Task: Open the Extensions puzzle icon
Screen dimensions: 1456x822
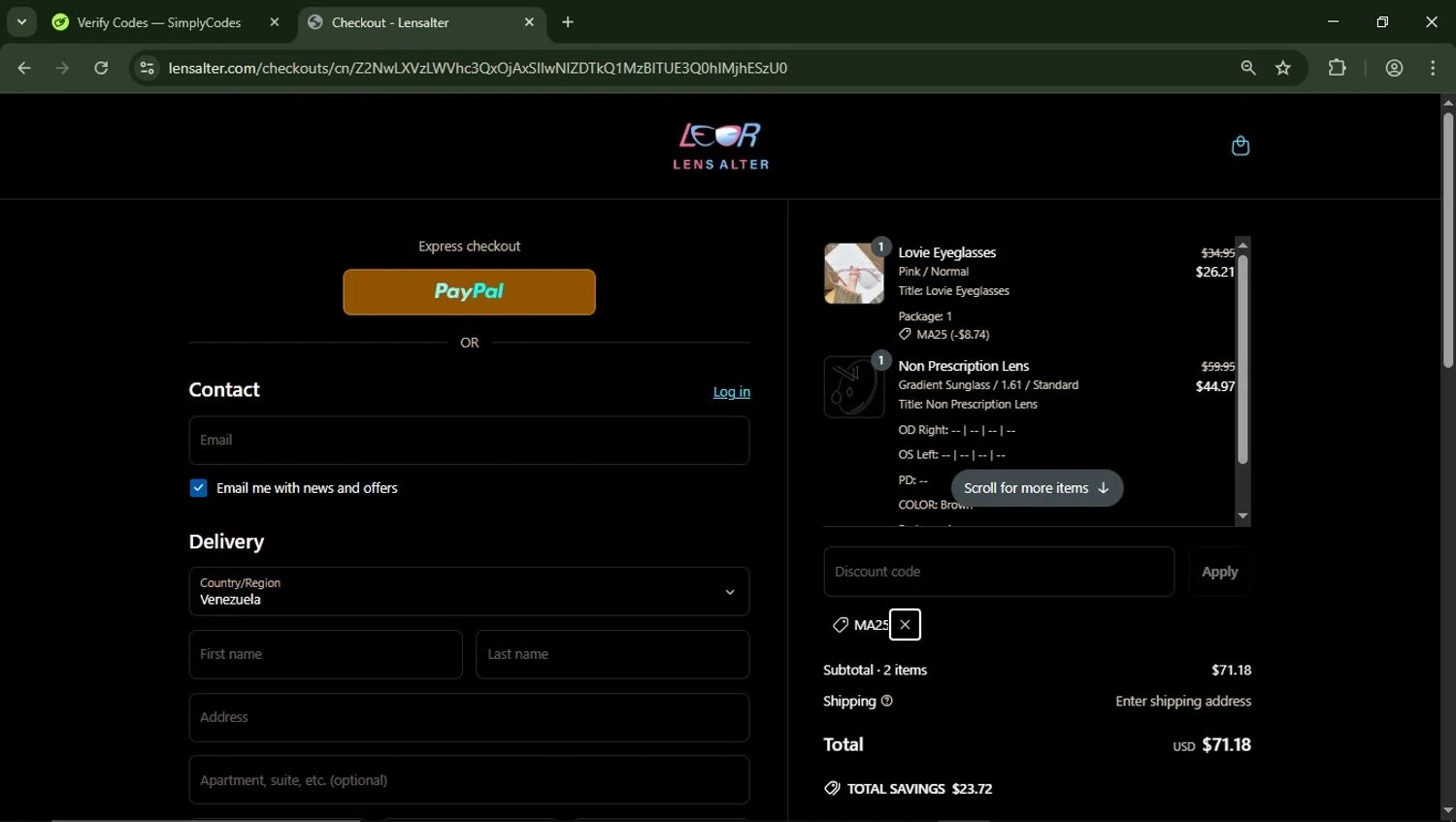Action: tap(1338, 68)
